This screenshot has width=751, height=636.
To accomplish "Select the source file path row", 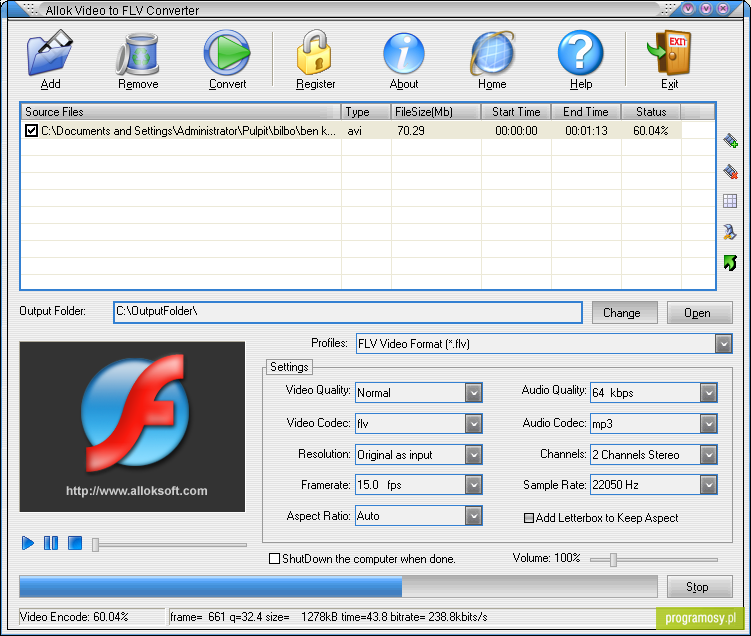I will (x=188, y=131).
